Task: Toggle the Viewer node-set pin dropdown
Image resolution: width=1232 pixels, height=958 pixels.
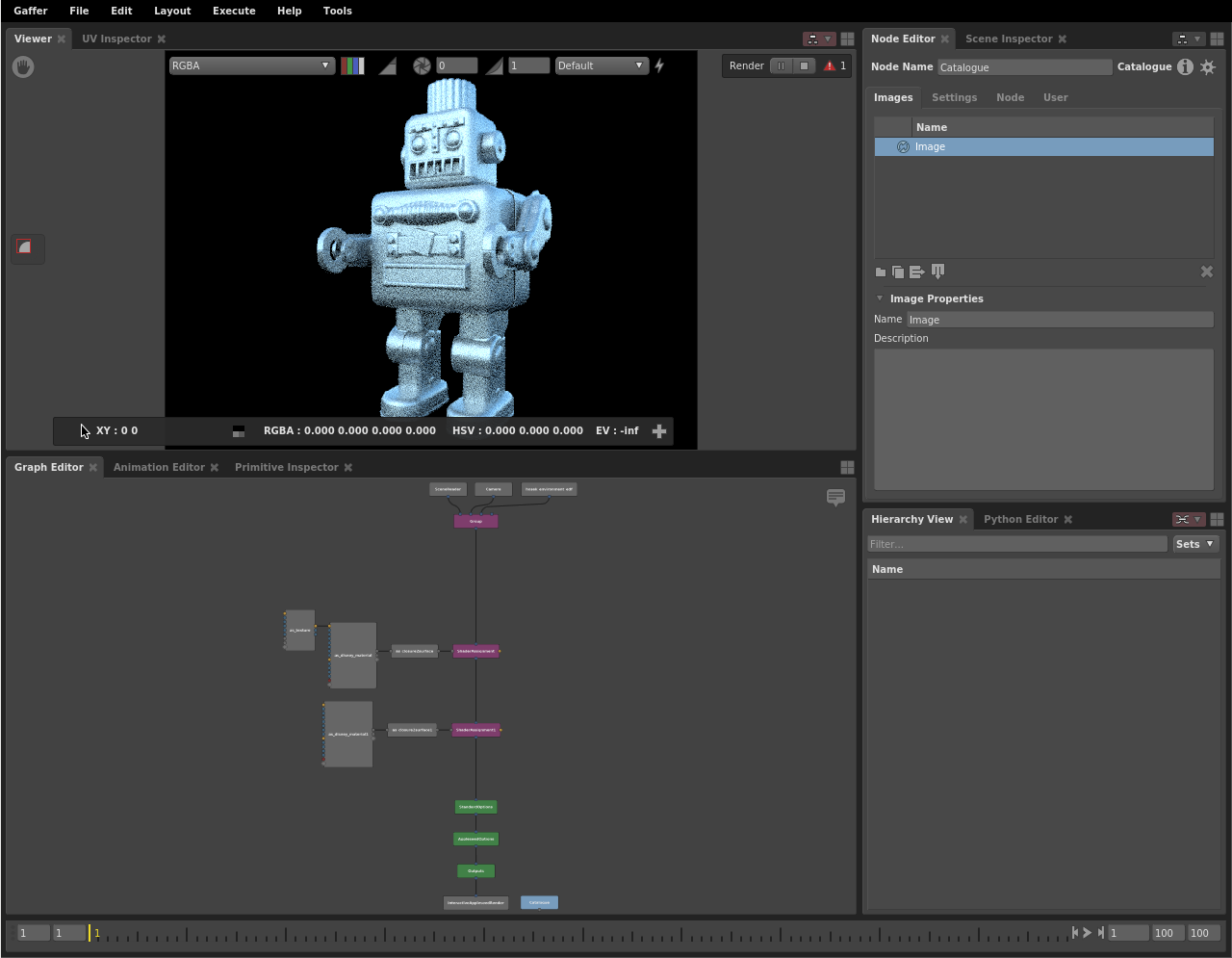Action: click(x=819, y=39)
